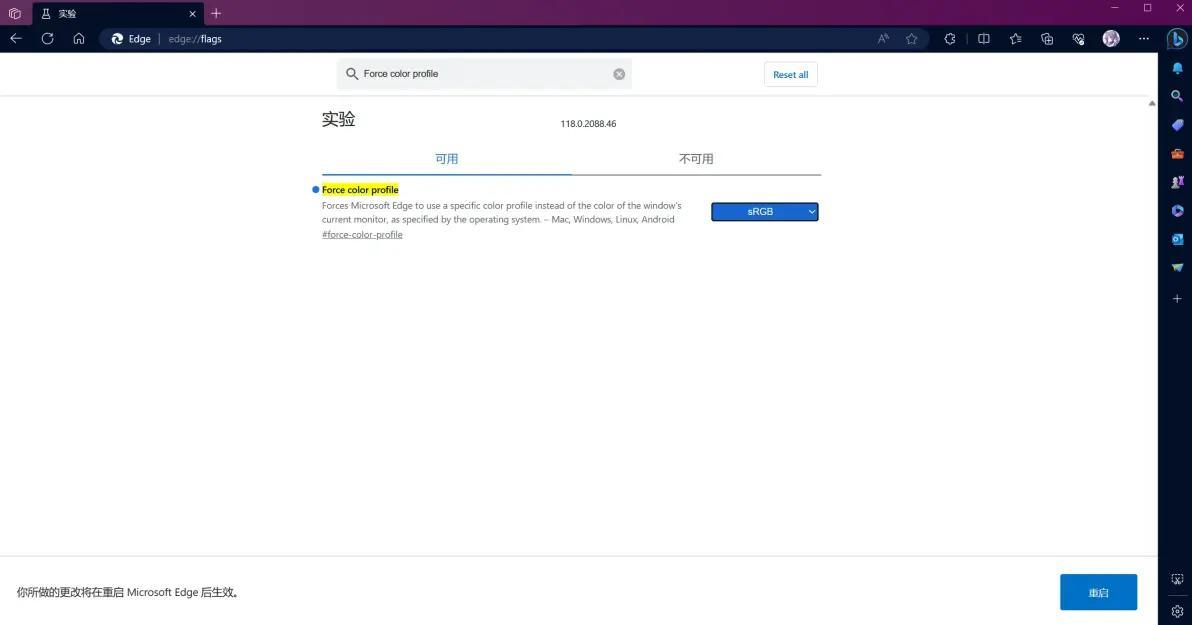The image size is (1192, 625).
Task: Switch to the 不可用 tab
Action: (x=696, y=159)
